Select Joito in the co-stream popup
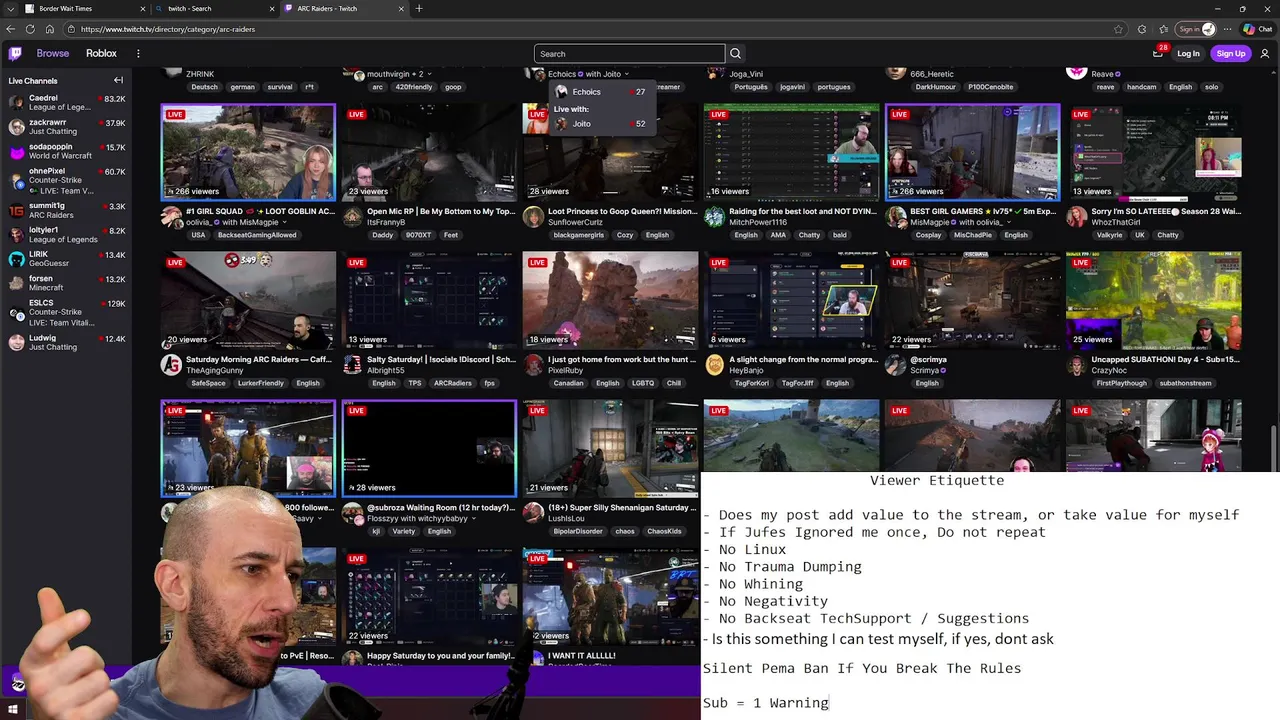Viewport: 1280px width, 720px height. pos(600,124)
